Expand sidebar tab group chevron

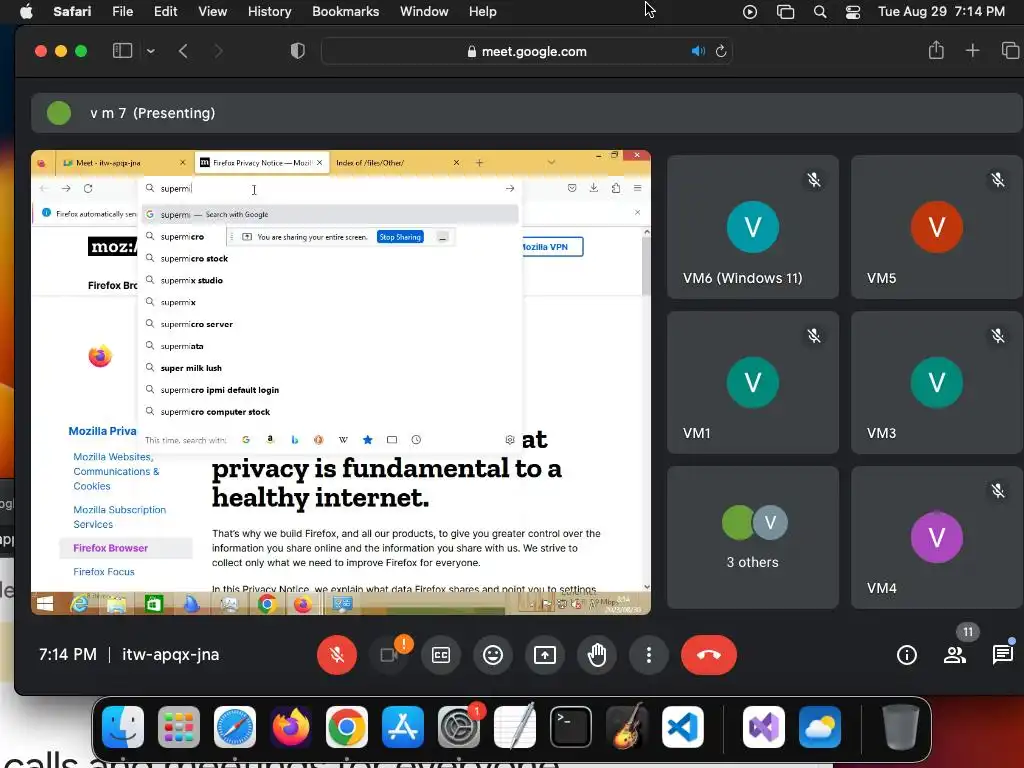click(x=151, y=51)
